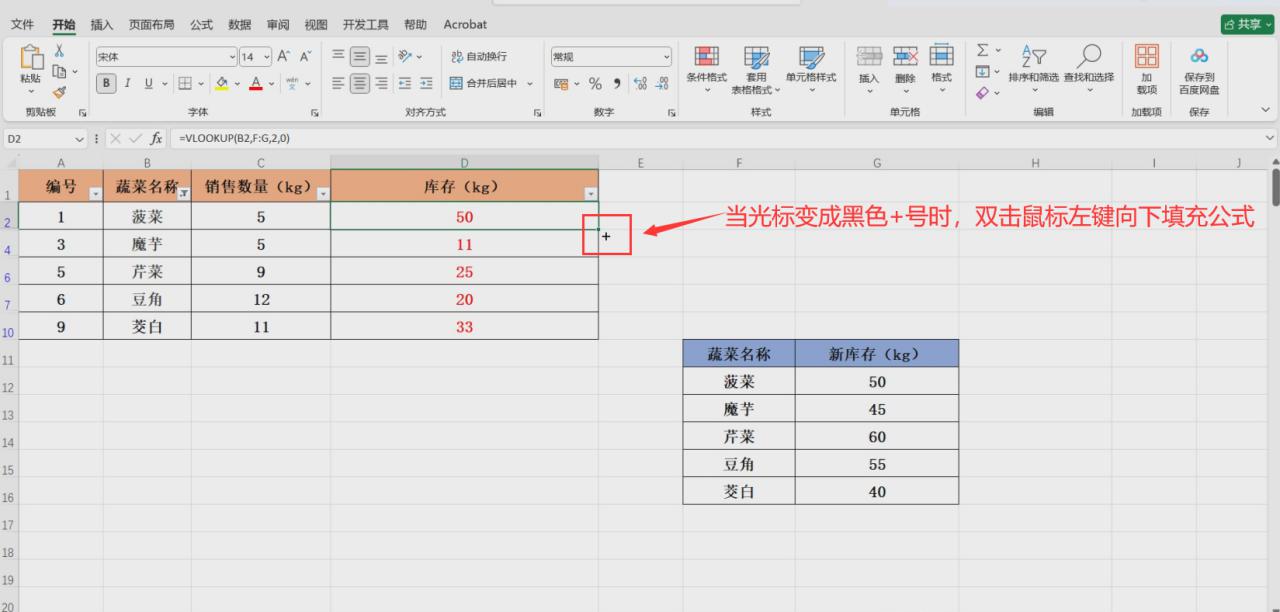Viewport: 1280px width, 612px height.
Task: Toggle Italic formatting
Action: point(127,84)
